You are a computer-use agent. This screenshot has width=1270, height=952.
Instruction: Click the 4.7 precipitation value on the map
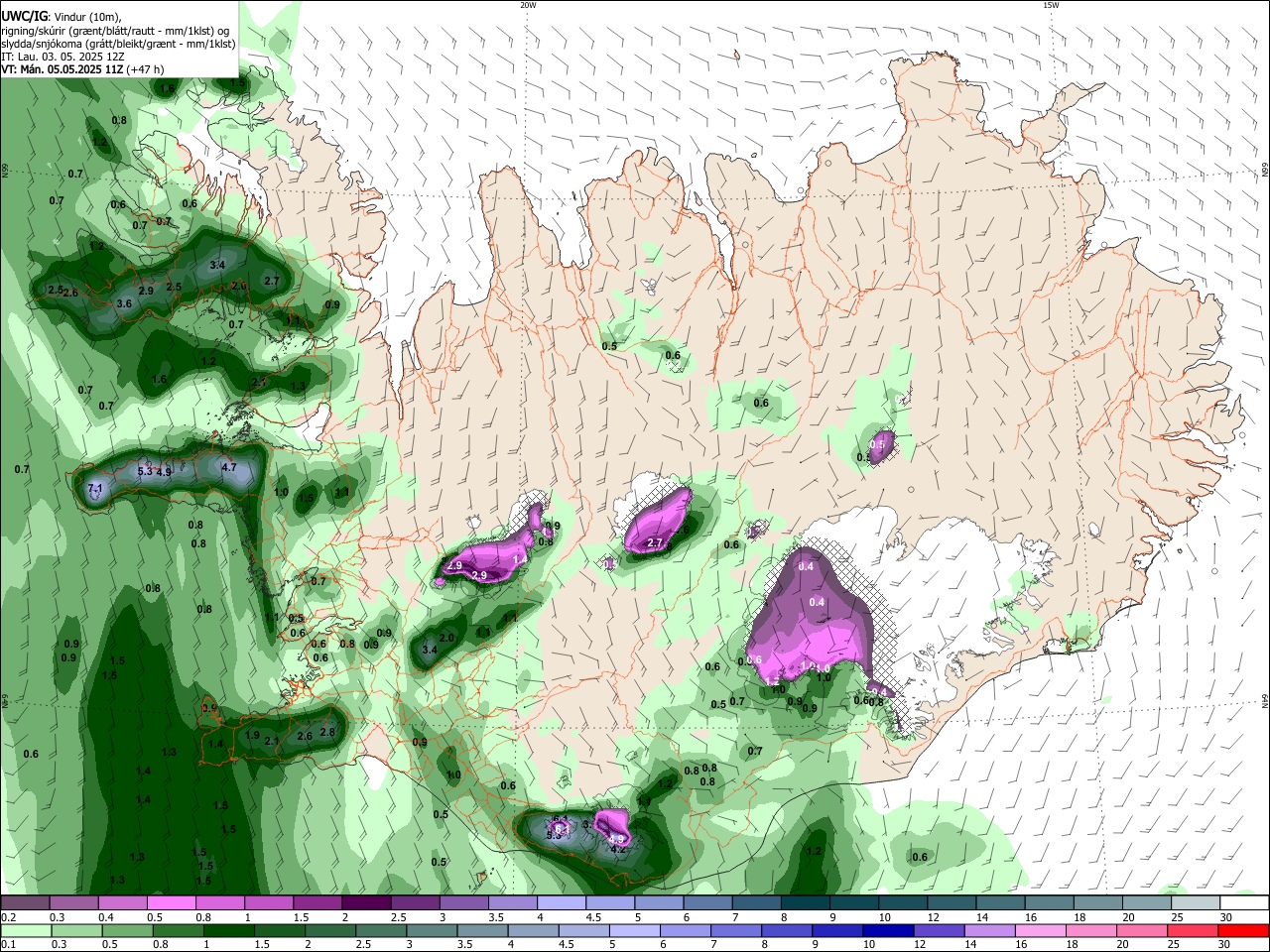click(x=228, y=467)
